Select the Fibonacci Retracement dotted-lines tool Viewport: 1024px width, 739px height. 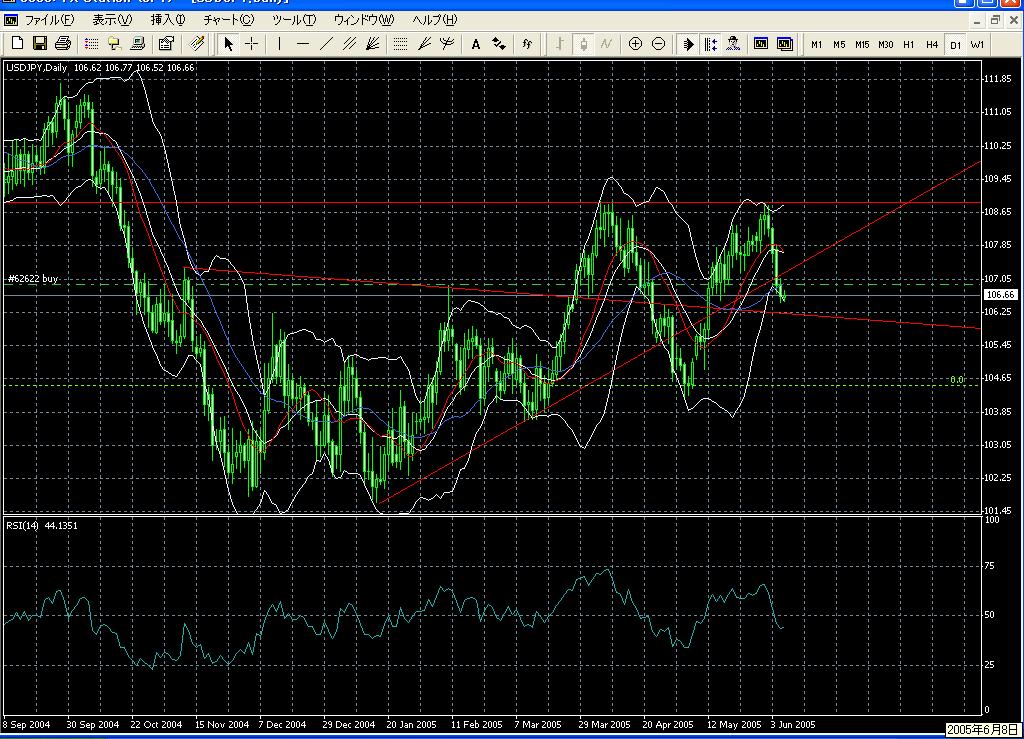[x=400, y=44]
